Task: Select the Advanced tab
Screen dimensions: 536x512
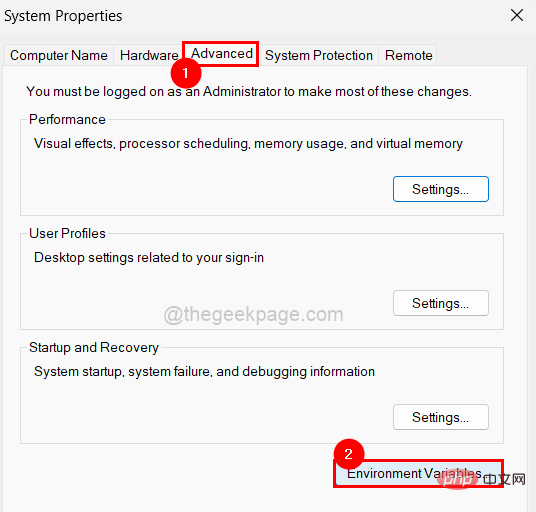Action: point(222,54)
